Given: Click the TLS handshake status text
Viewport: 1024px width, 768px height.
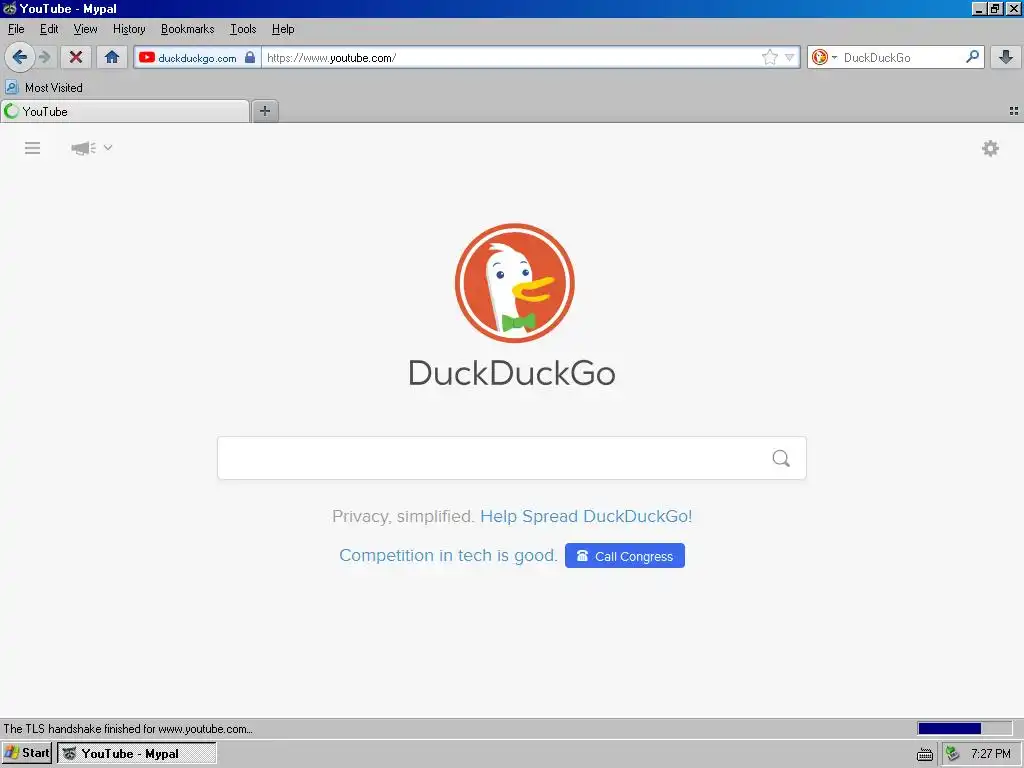Looking at the screenshot, I should (x=128, y=729).
